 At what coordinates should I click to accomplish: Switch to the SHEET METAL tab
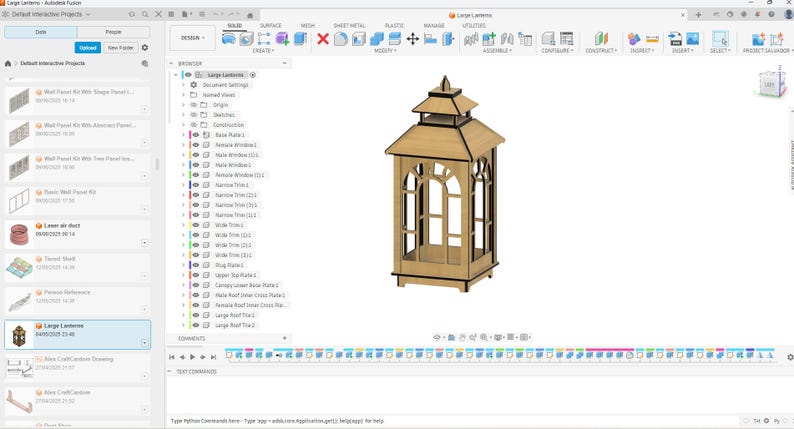pos(349,25)
